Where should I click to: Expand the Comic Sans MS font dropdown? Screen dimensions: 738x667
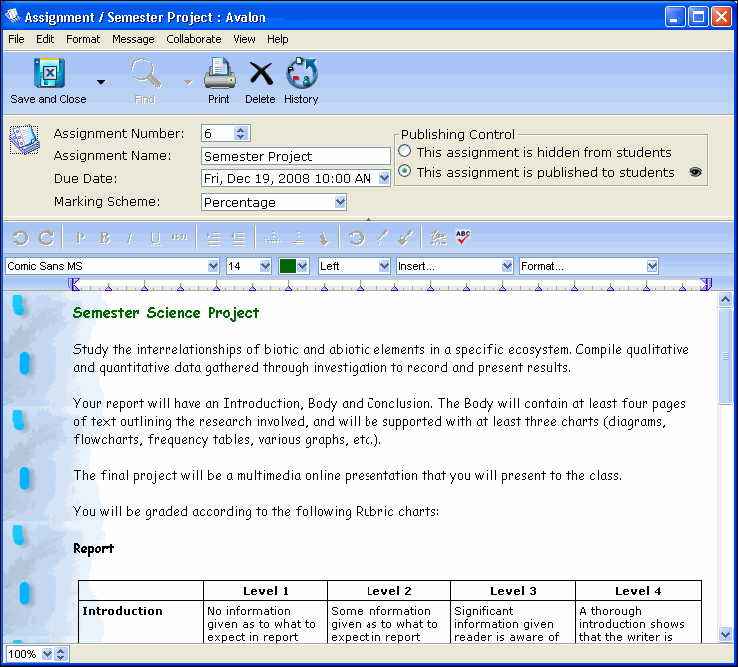tap(212, 266)
